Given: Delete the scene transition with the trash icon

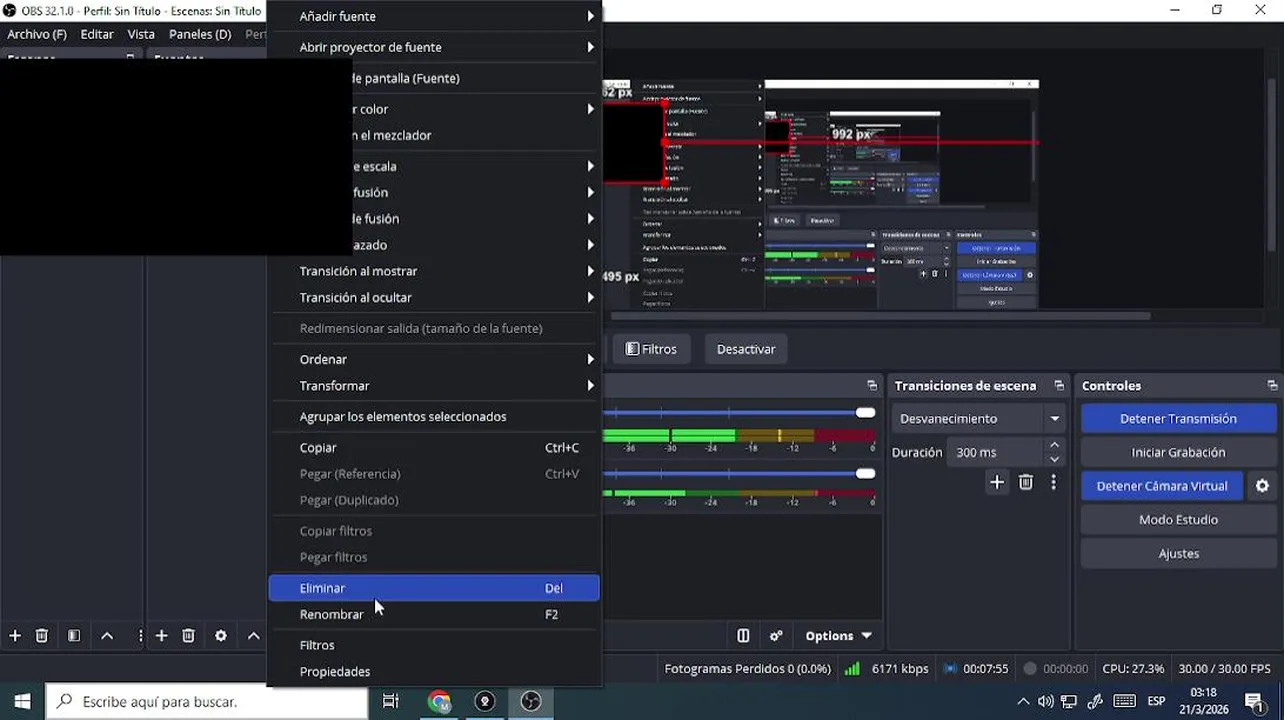Looking at the screenshot, I should (1026, 483).
